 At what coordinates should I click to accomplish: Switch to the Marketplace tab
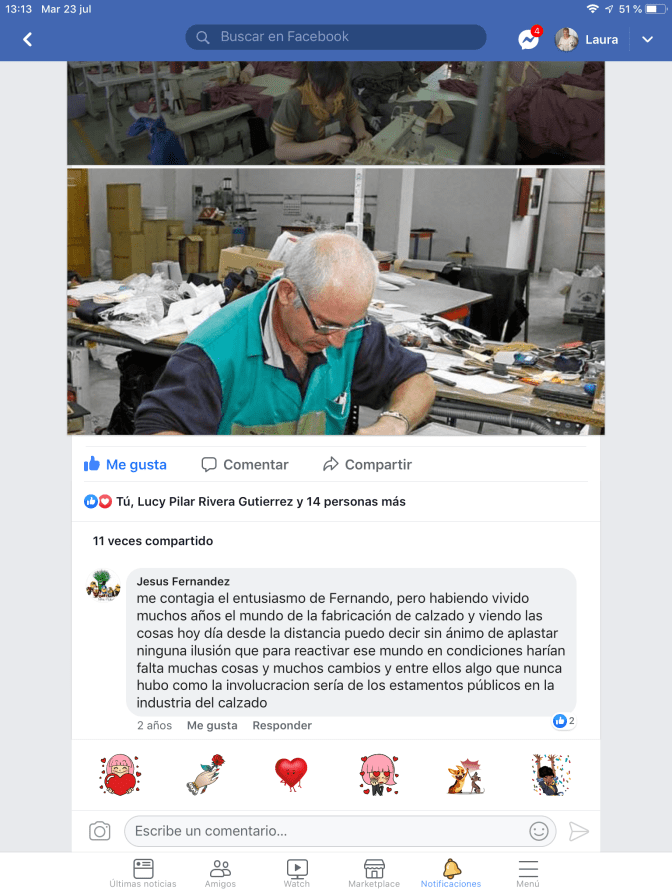click(x=374, y=874)
